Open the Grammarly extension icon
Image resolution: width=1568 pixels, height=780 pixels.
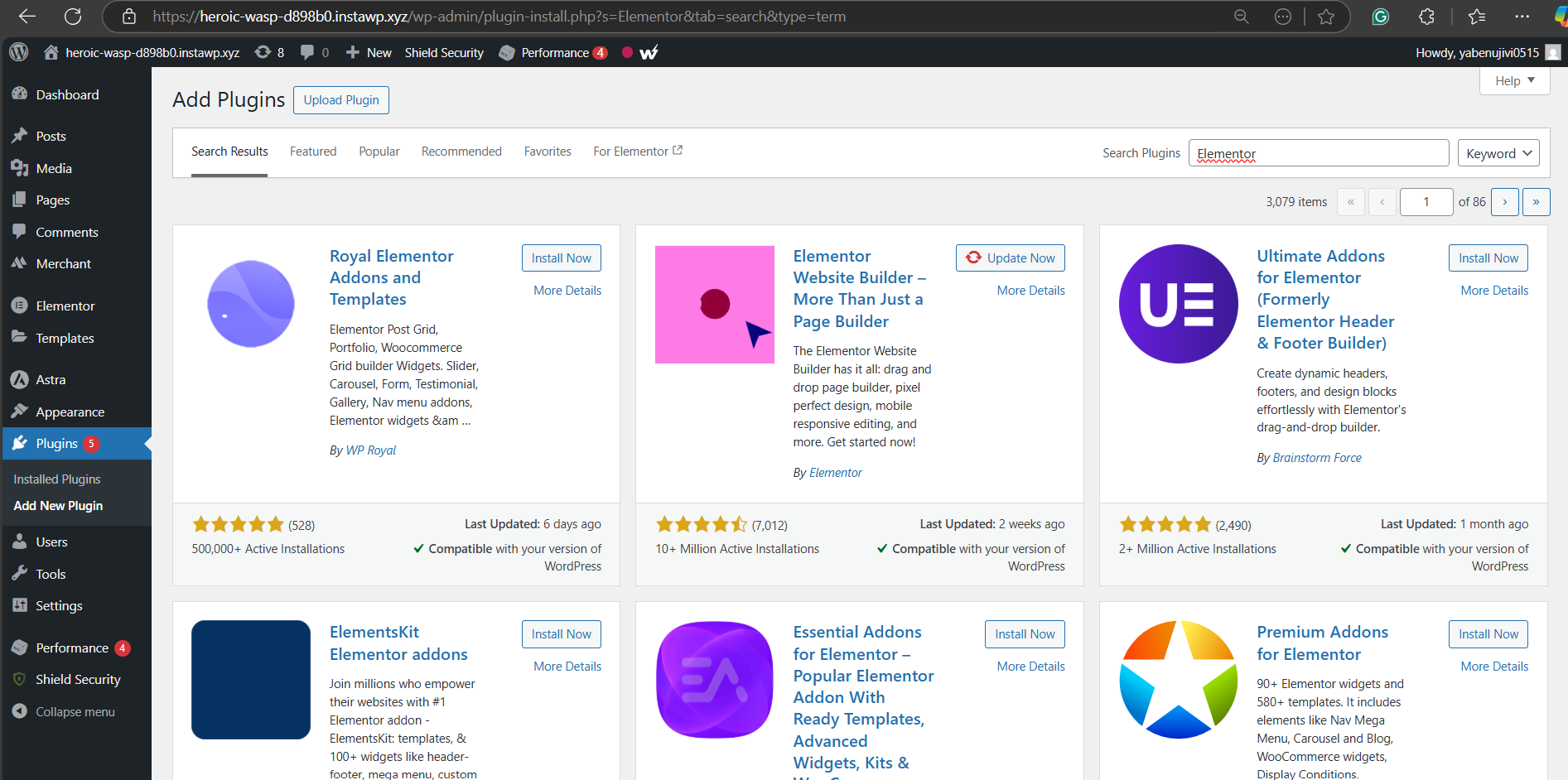[x=1380, y=17]
